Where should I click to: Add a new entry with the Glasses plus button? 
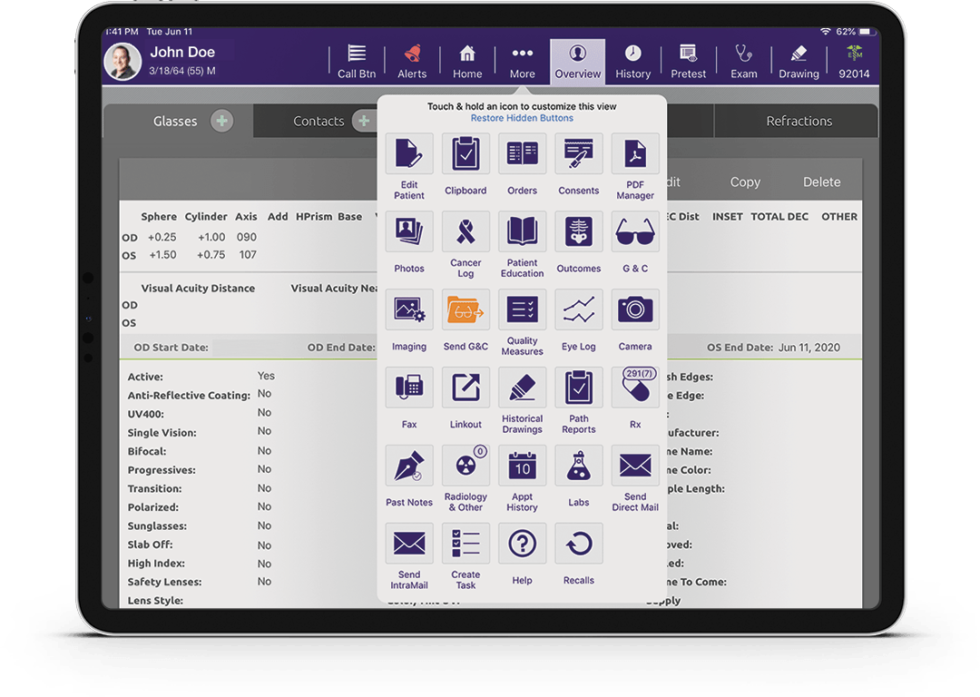(222, 121)
